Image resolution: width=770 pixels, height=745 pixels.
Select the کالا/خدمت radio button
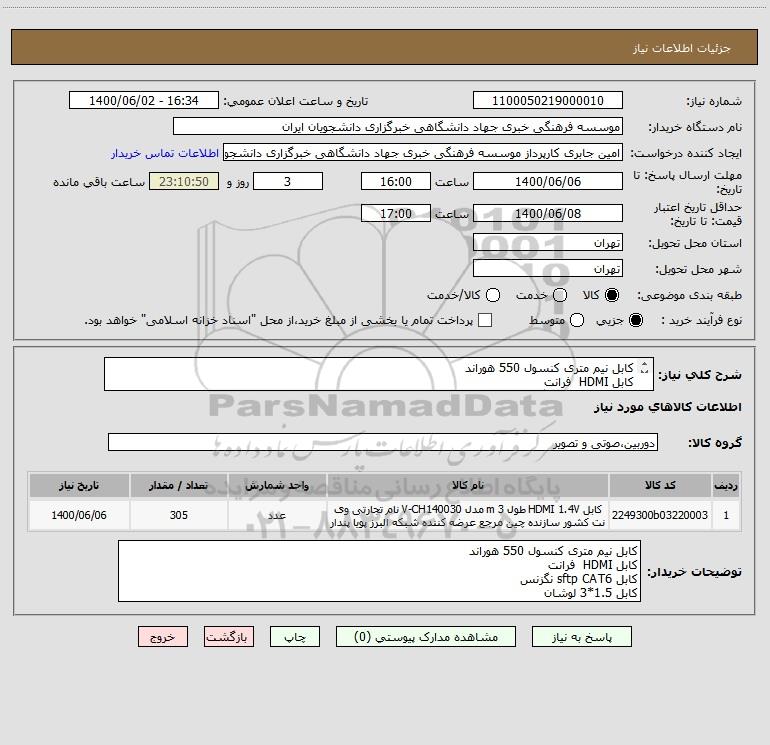click(x=493, y=295)
